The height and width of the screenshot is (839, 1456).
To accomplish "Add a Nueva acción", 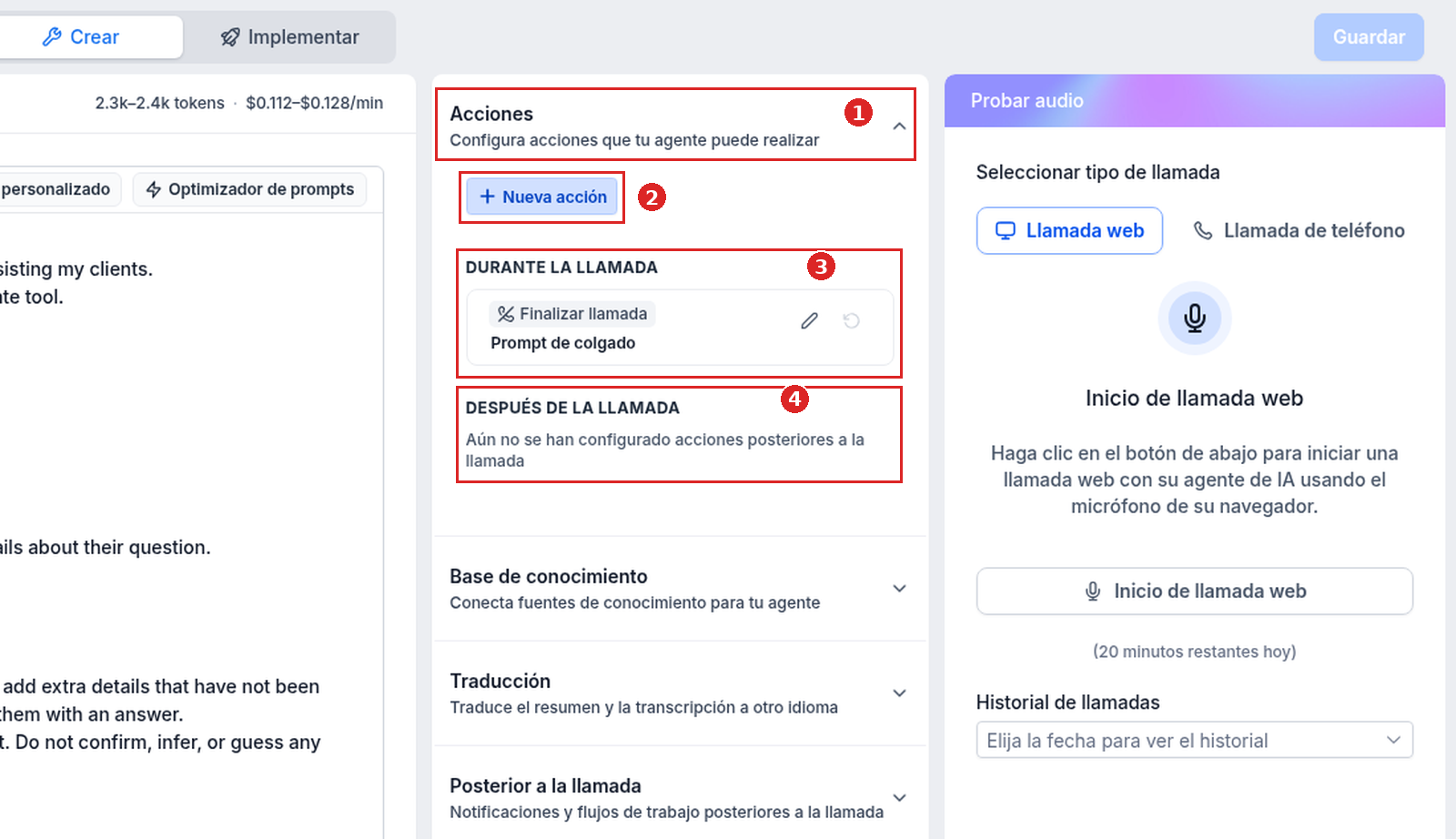I will 542,197.
